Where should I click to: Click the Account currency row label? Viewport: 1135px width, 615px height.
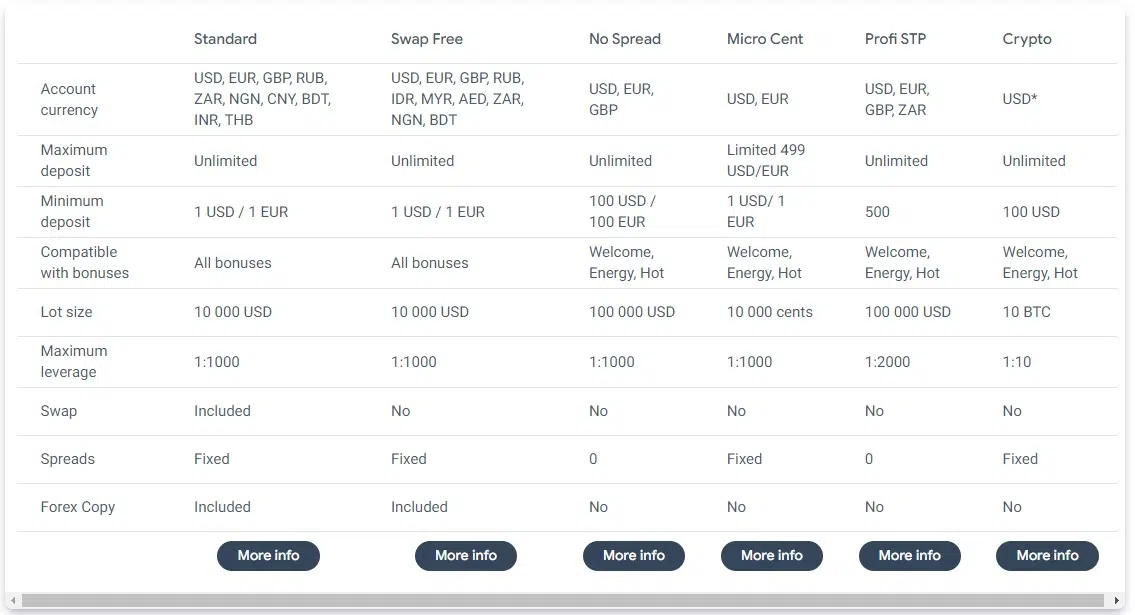(69, 99)
